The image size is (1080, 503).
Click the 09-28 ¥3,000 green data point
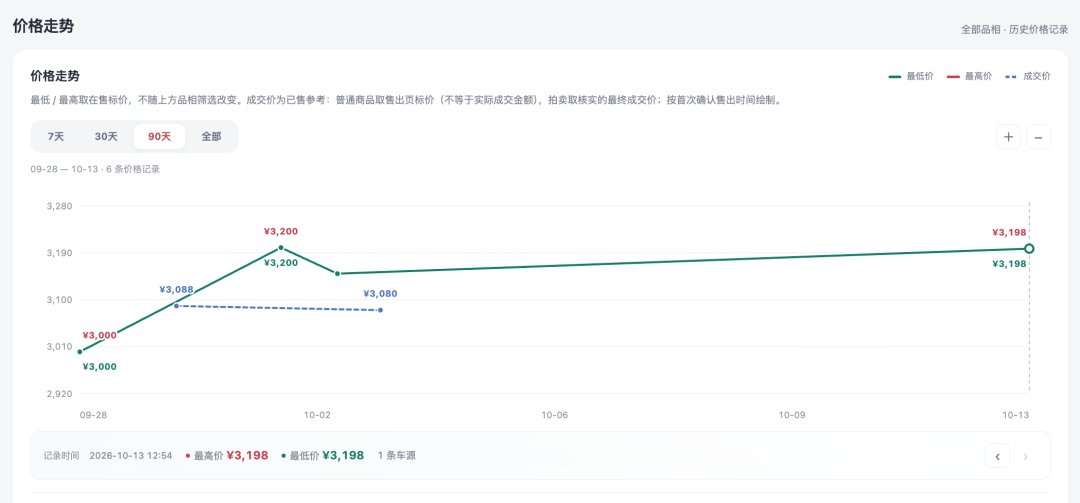[80, 352]
